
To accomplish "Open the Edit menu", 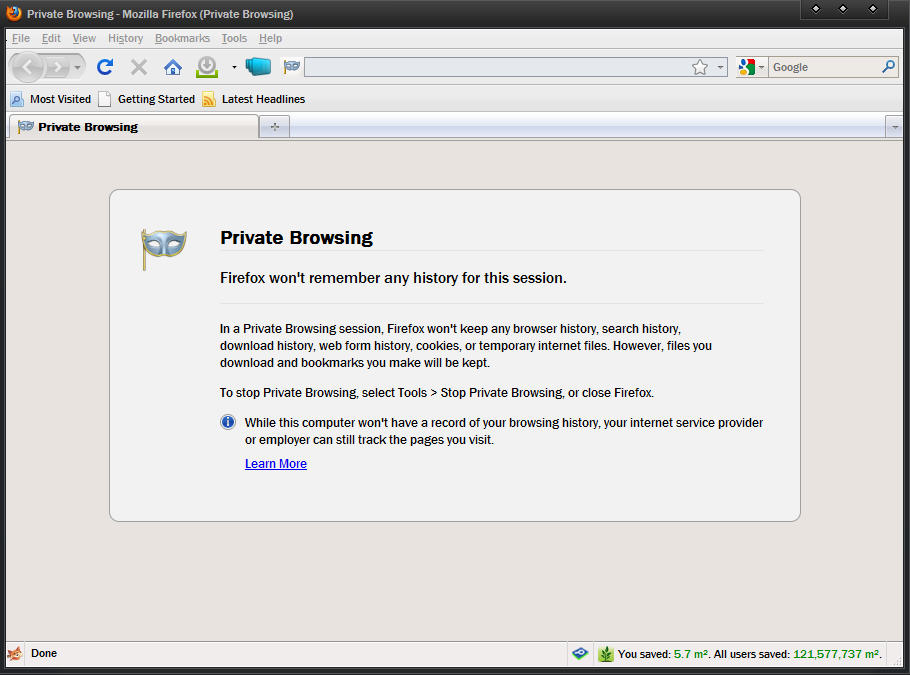I will 51,38.
